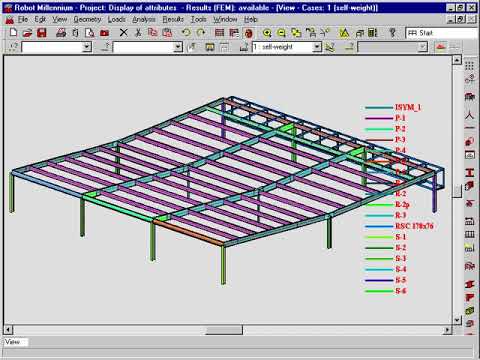The image size is (480, 360).
Task: Click the nodes grid icon in right toolbar
Action: pos(469,66)
